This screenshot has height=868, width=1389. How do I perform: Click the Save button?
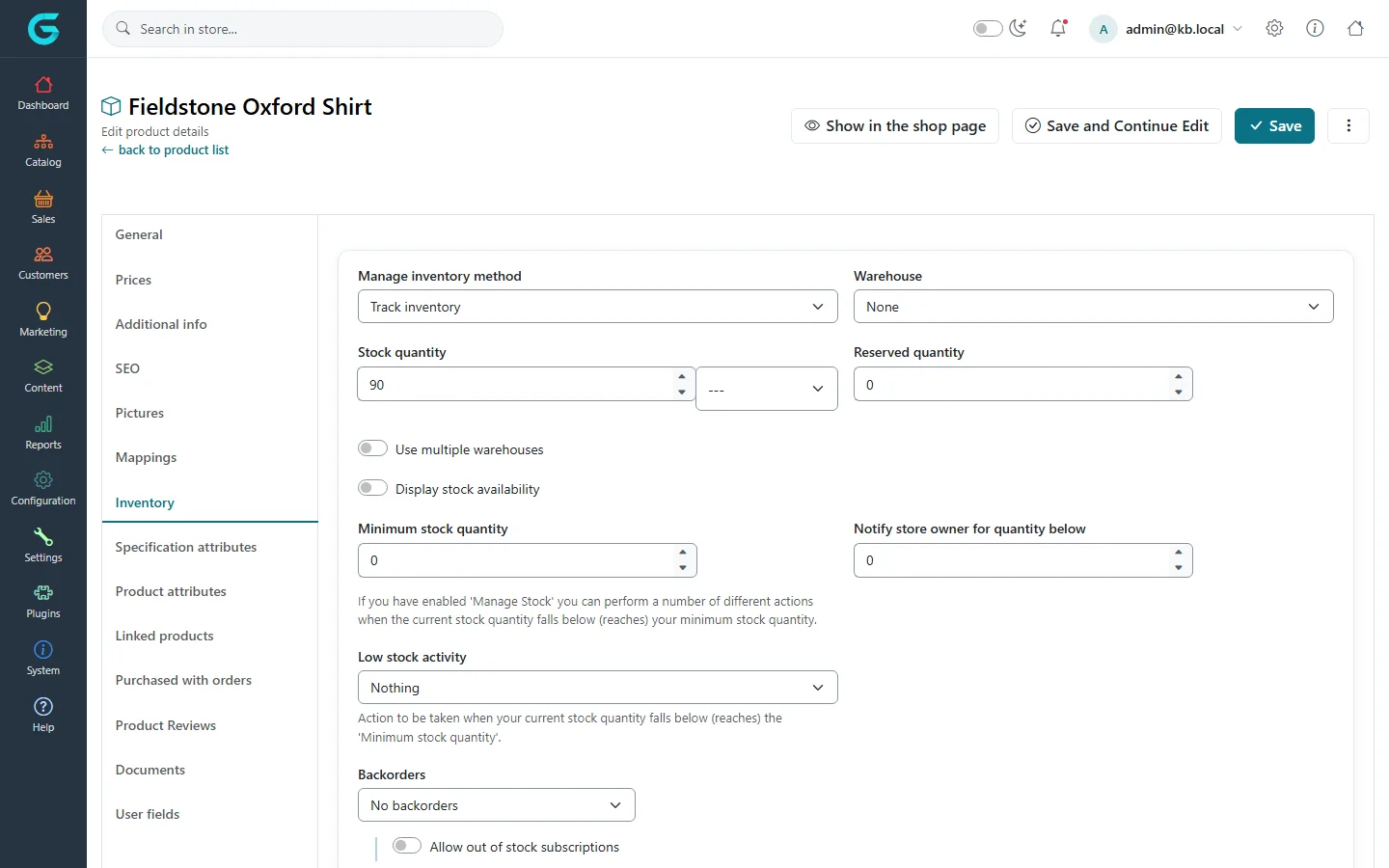coord(1274,125)
